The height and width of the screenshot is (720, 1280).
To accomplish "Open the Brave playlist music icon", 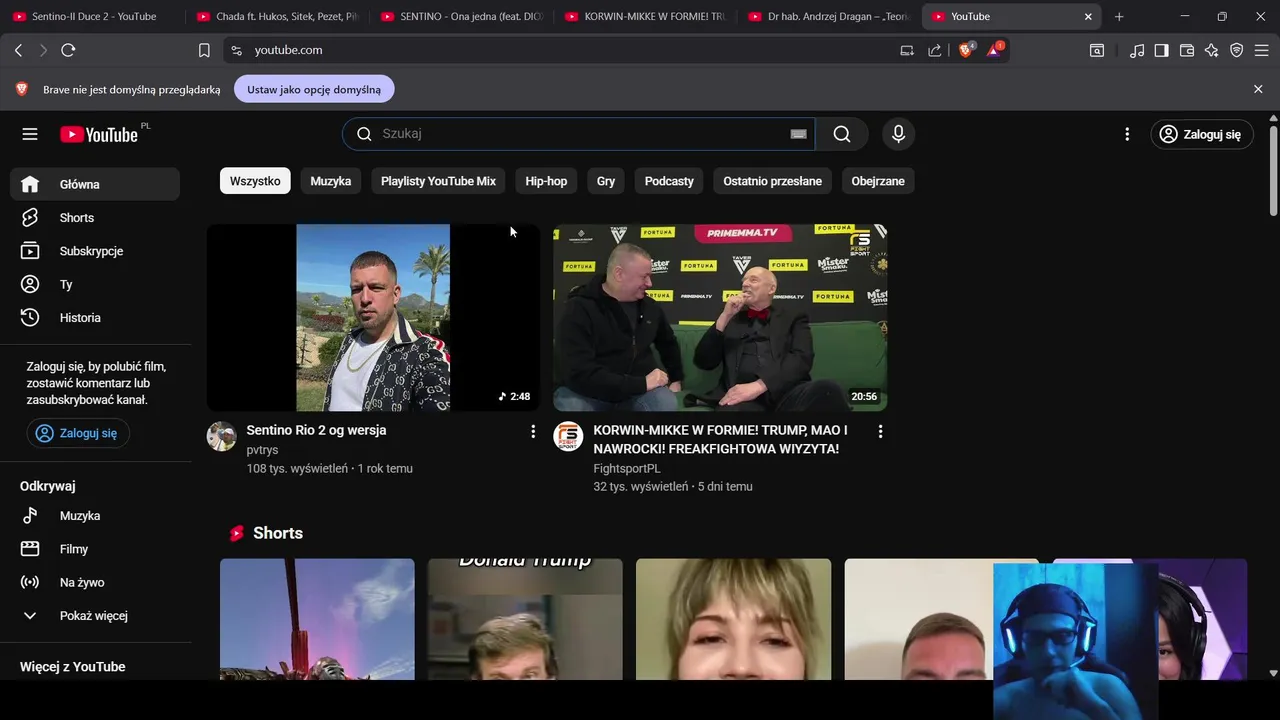I will pyautogui.click(x=1137, y=50).
